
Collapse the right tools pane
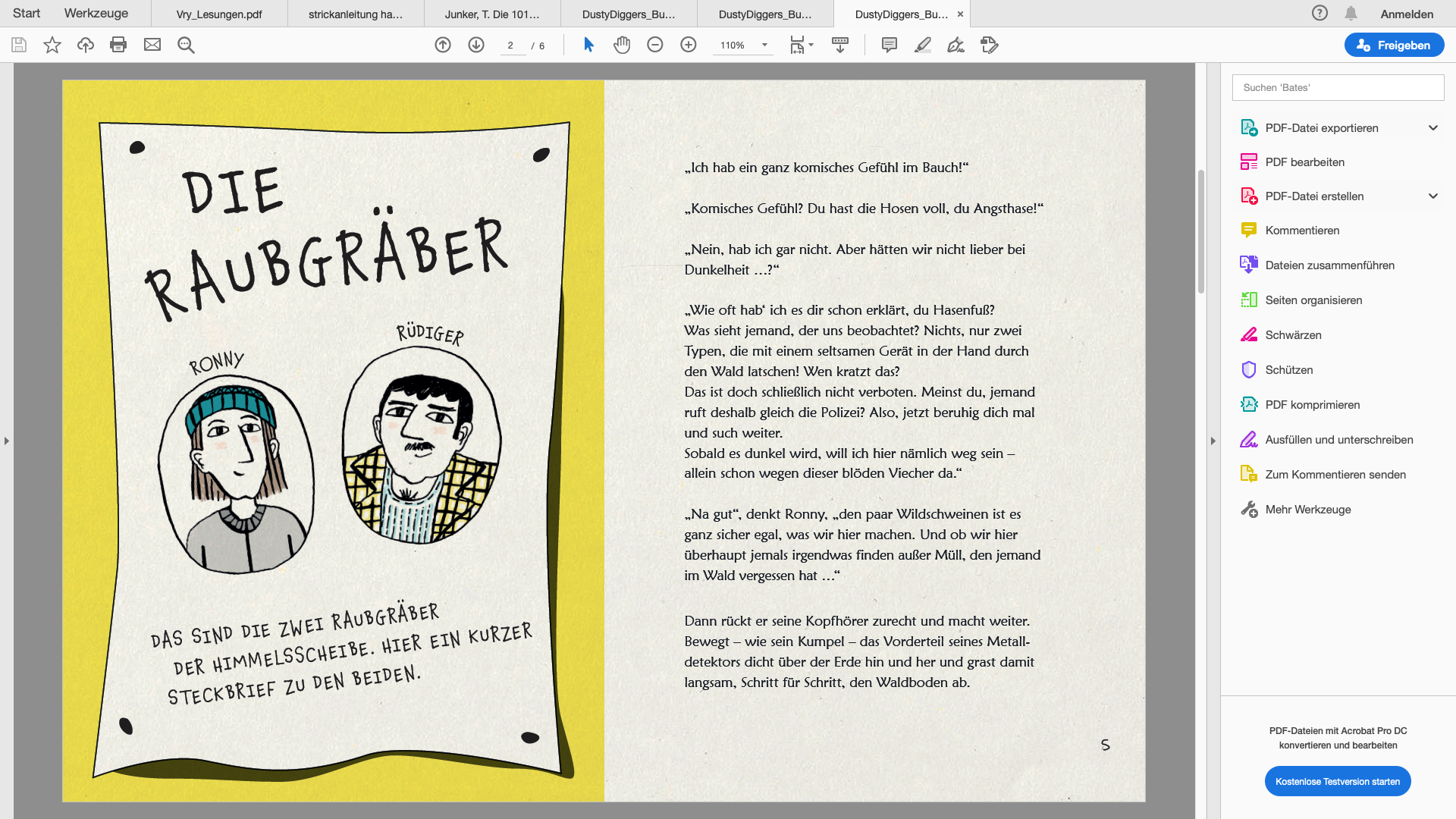pyautogui.click(x=1213, y=441)
